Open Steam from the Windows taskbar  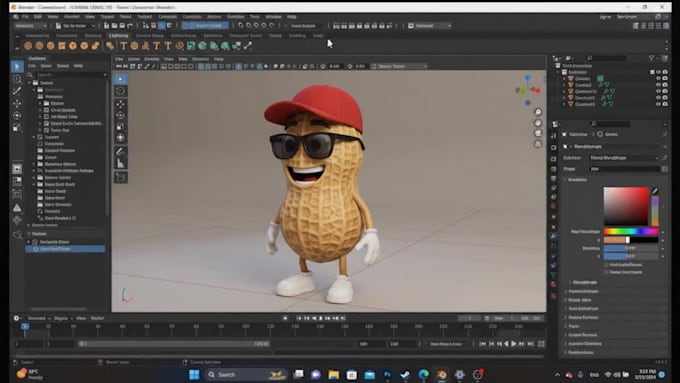405,374
